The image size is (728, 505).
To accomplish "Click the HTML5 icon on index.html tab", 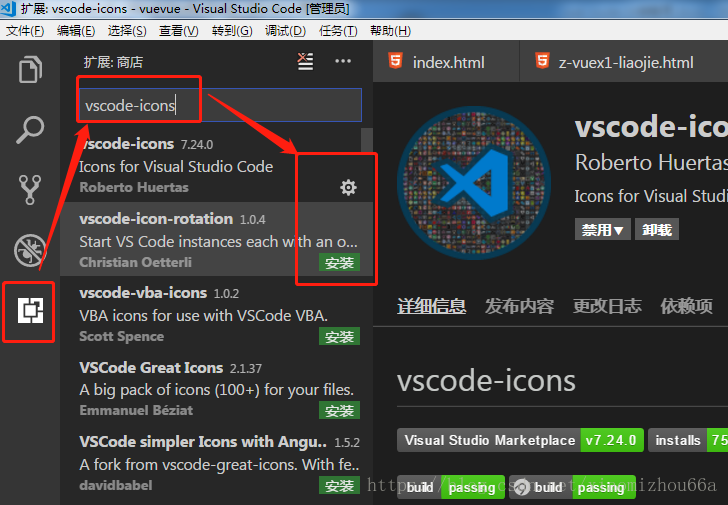I will point(395,61).
